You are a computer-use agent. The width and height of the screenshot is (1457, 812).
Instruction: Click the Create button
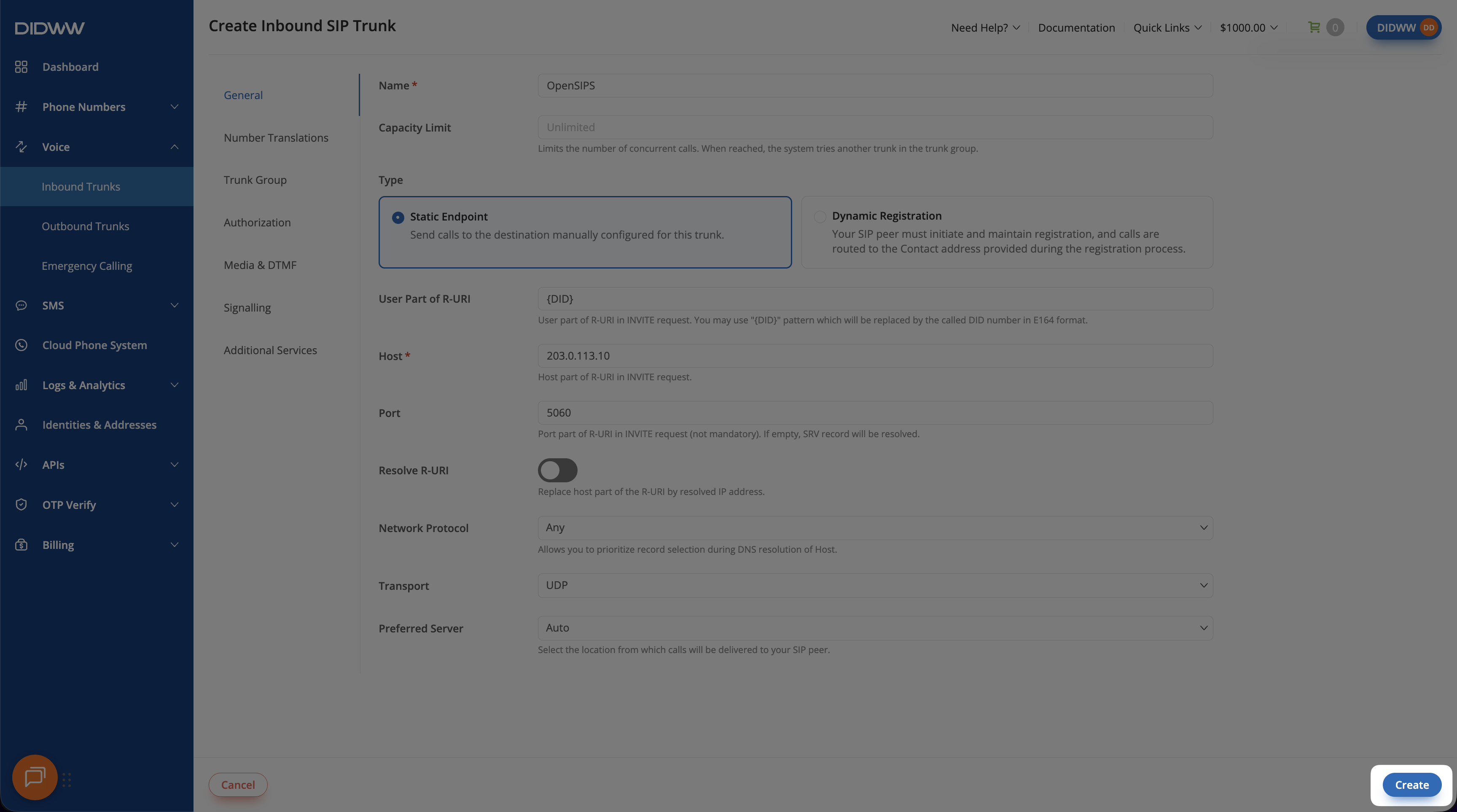point(1412,785)
